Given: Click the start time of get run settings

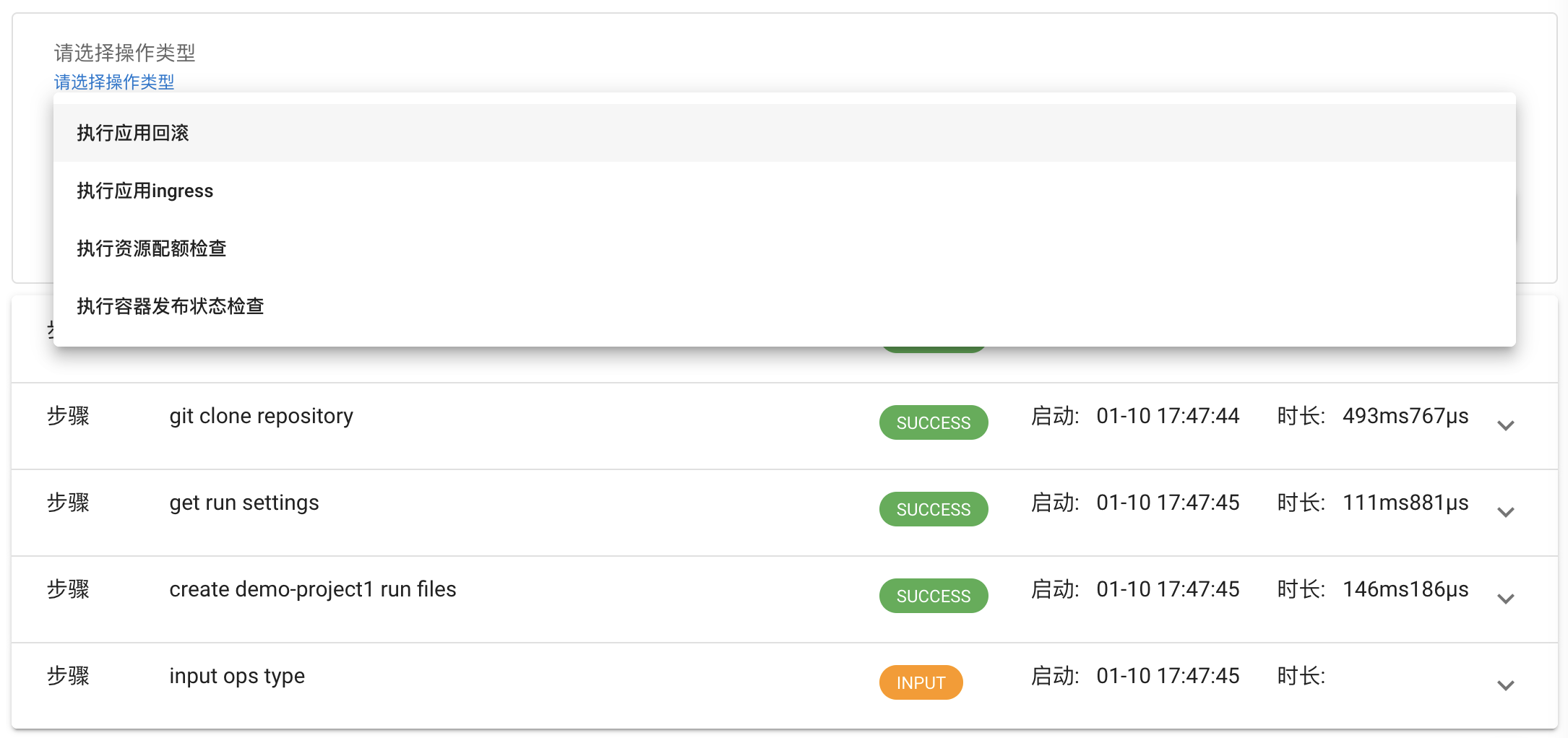Looking at the screenshot, I should coord(1168,502).
